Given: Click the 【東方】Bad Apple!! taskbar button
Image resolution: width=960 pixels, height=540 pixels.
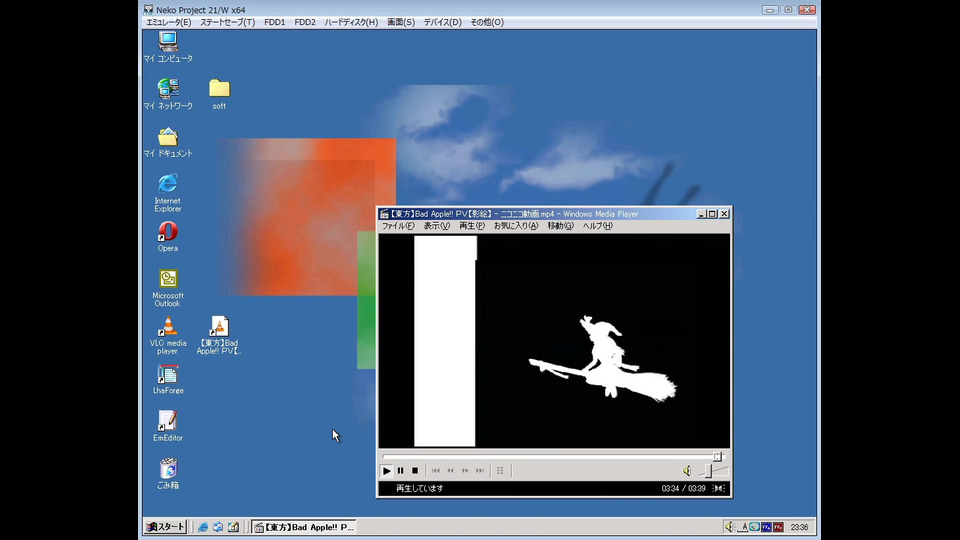Looking at the screenshot, I should pyautogui.click(x=304, y=527).
